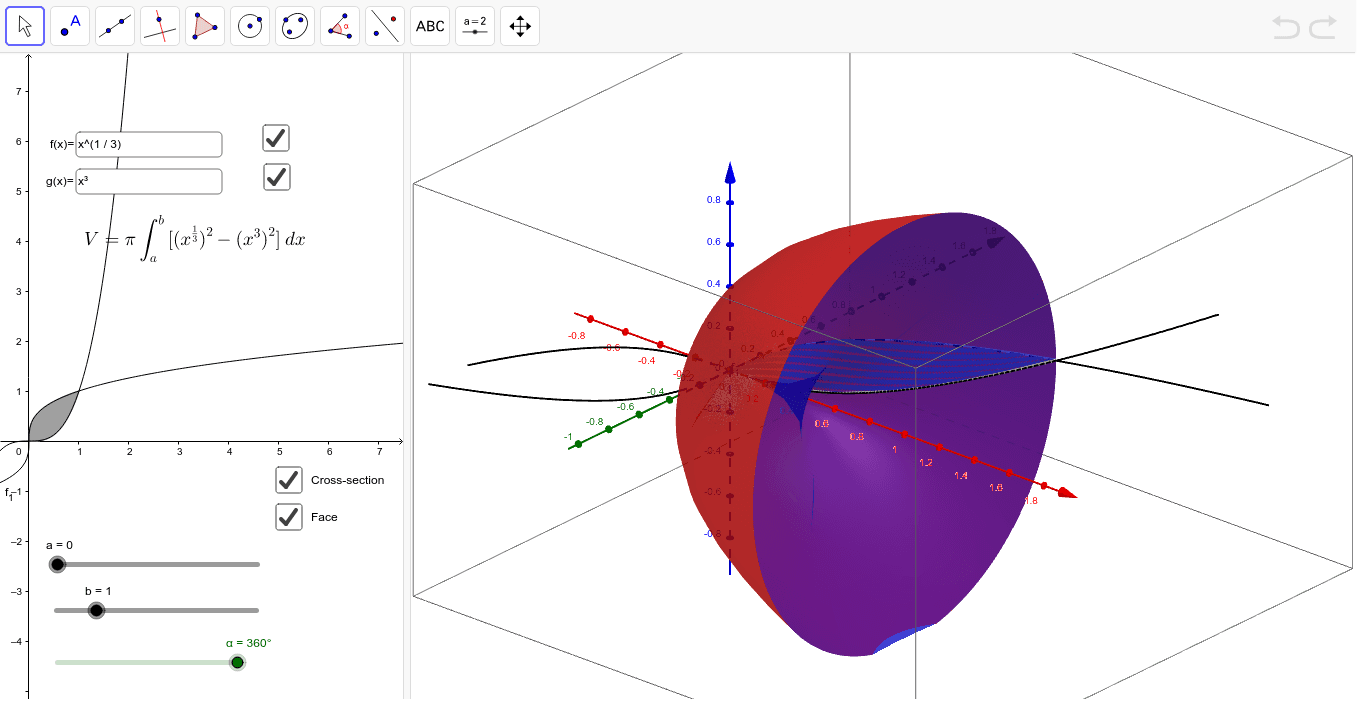
Task: Select the Move tool
Action: point(24,25)
